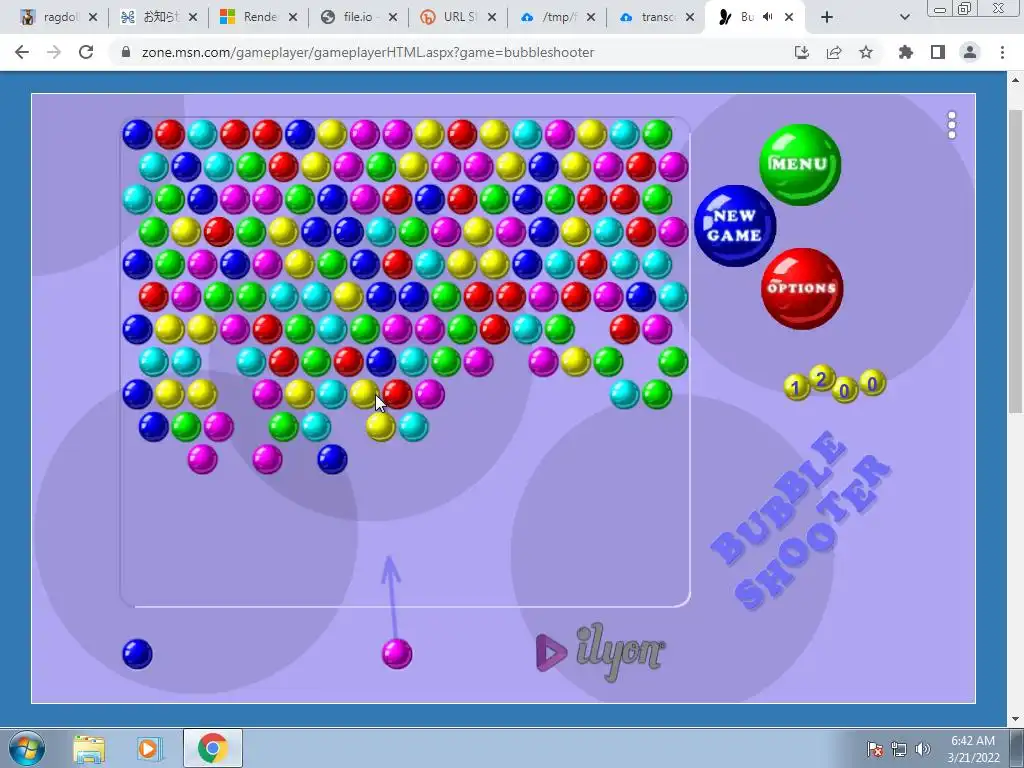
Task: Open File Explorer from the taskbar
Action: [x=89, y=748]
